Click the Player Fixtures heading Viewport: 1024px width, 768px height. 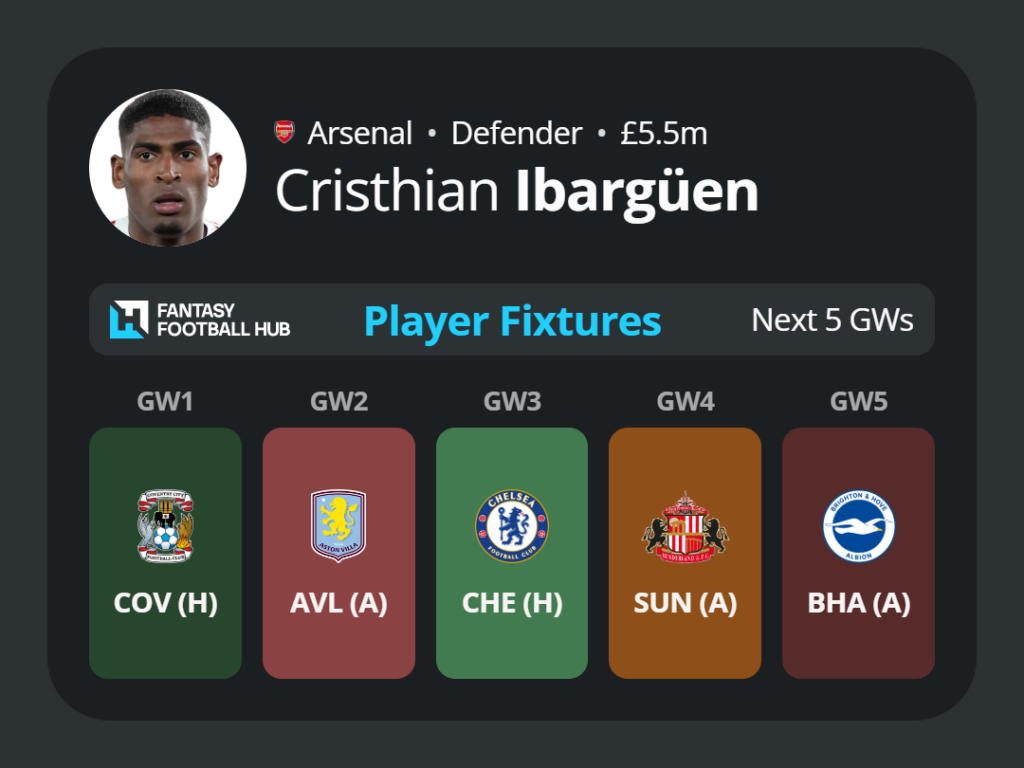pos(513,322)
